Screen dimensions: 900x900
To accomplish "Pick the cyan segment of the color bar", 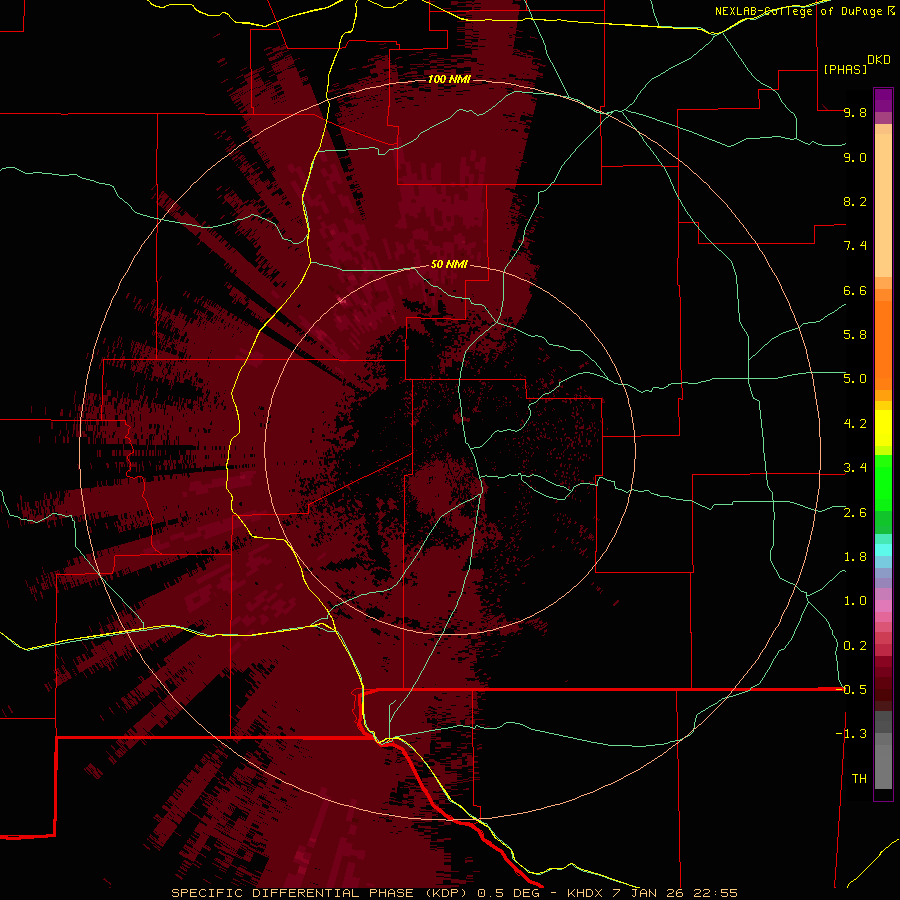I will [883, 550].
